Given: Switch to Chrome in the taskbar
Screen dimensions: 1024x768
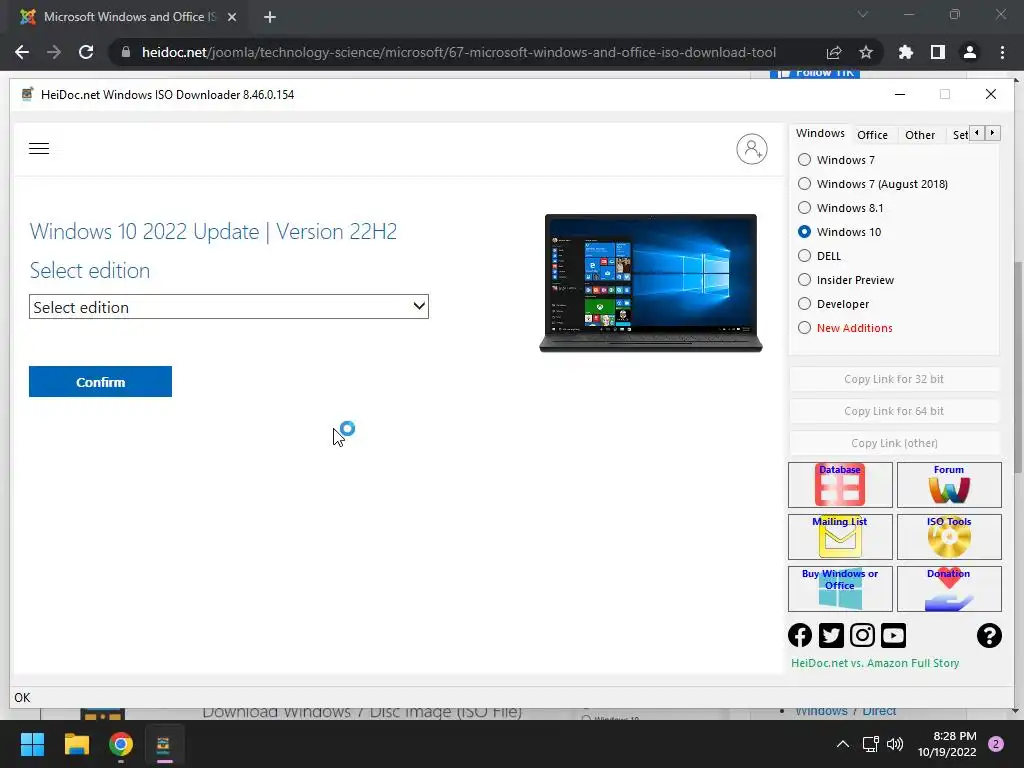Looking at the screenshot, I should click(x=121, y=744).
